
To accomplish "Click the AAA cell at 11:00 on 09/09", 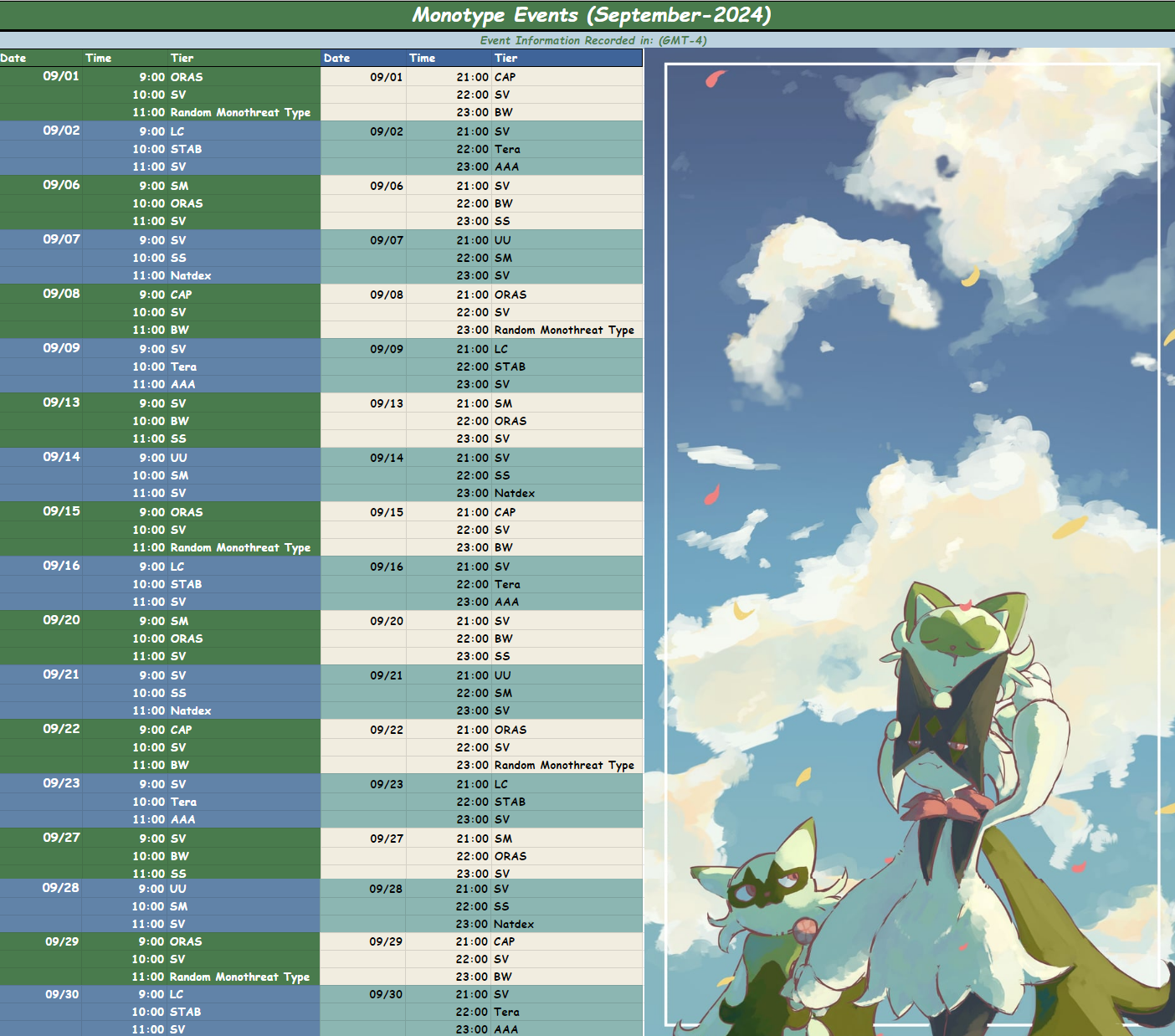I will (182, 384).
